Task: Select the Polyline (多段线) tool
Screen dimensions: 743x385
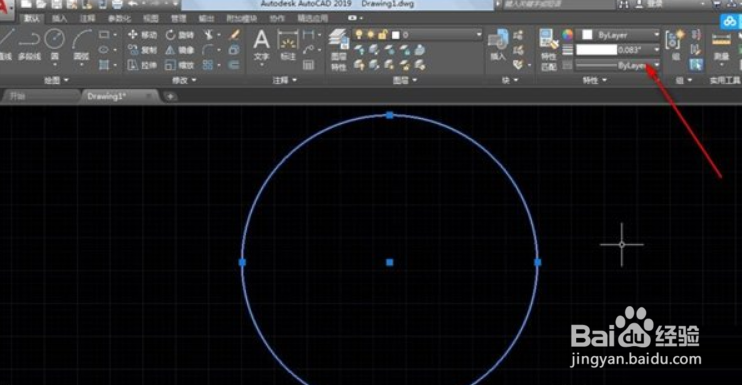Action: pos(29,46)
